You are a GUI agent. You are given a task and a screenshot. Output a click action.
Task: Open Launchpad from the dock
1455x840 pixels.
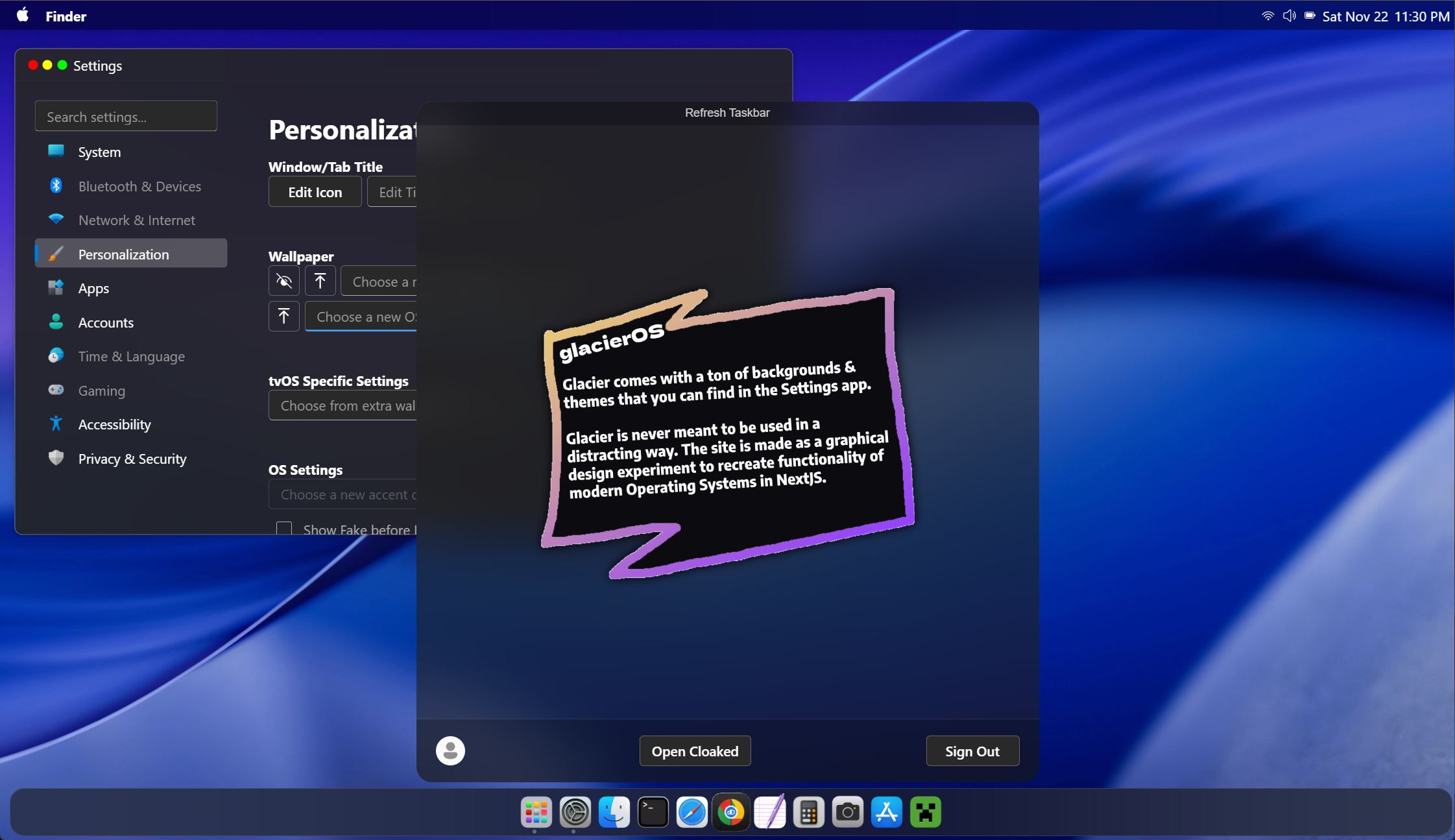tap(536, 811)
